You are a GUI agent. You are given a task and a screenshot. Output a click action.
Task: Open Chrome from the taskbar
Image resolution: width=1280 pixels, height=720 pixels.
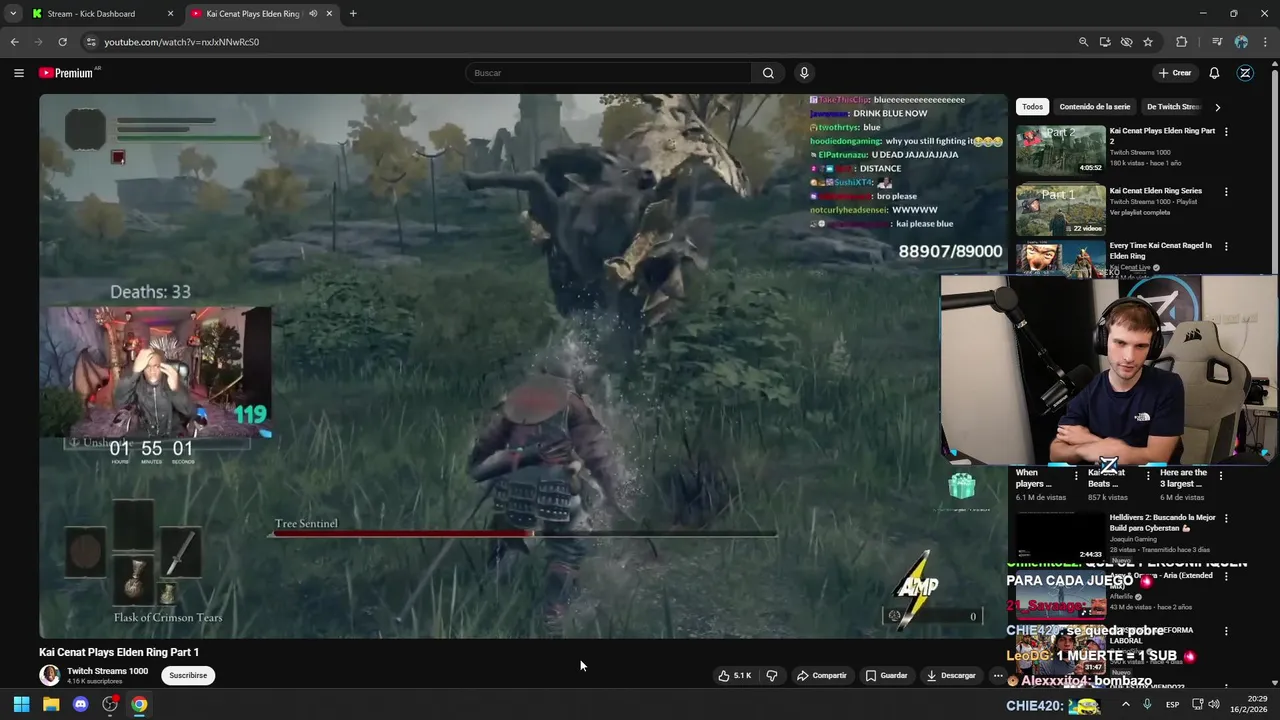[x=139, y=704]
